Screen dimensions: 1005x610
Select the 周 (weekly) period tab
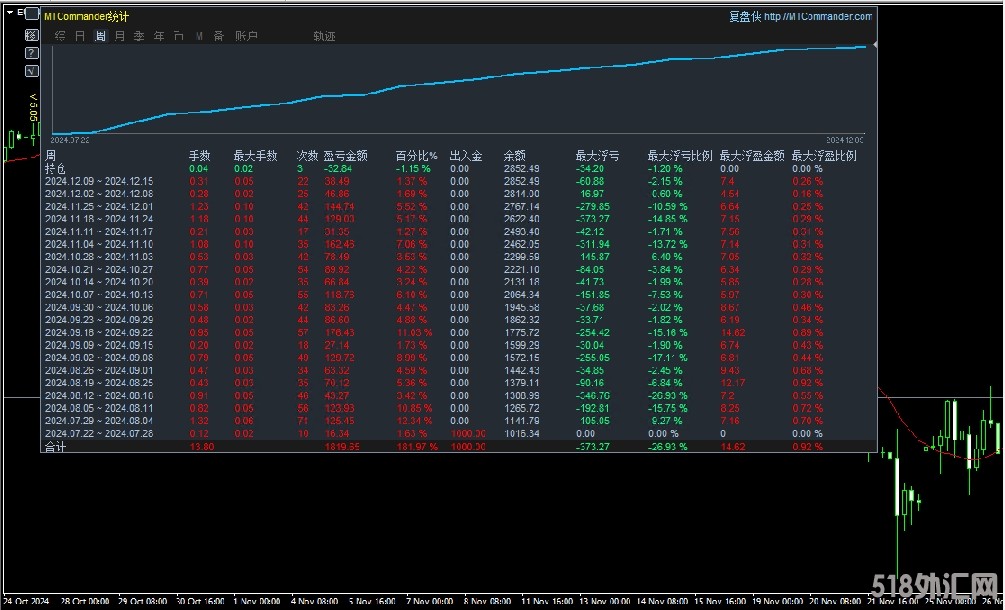pos(100,36)
